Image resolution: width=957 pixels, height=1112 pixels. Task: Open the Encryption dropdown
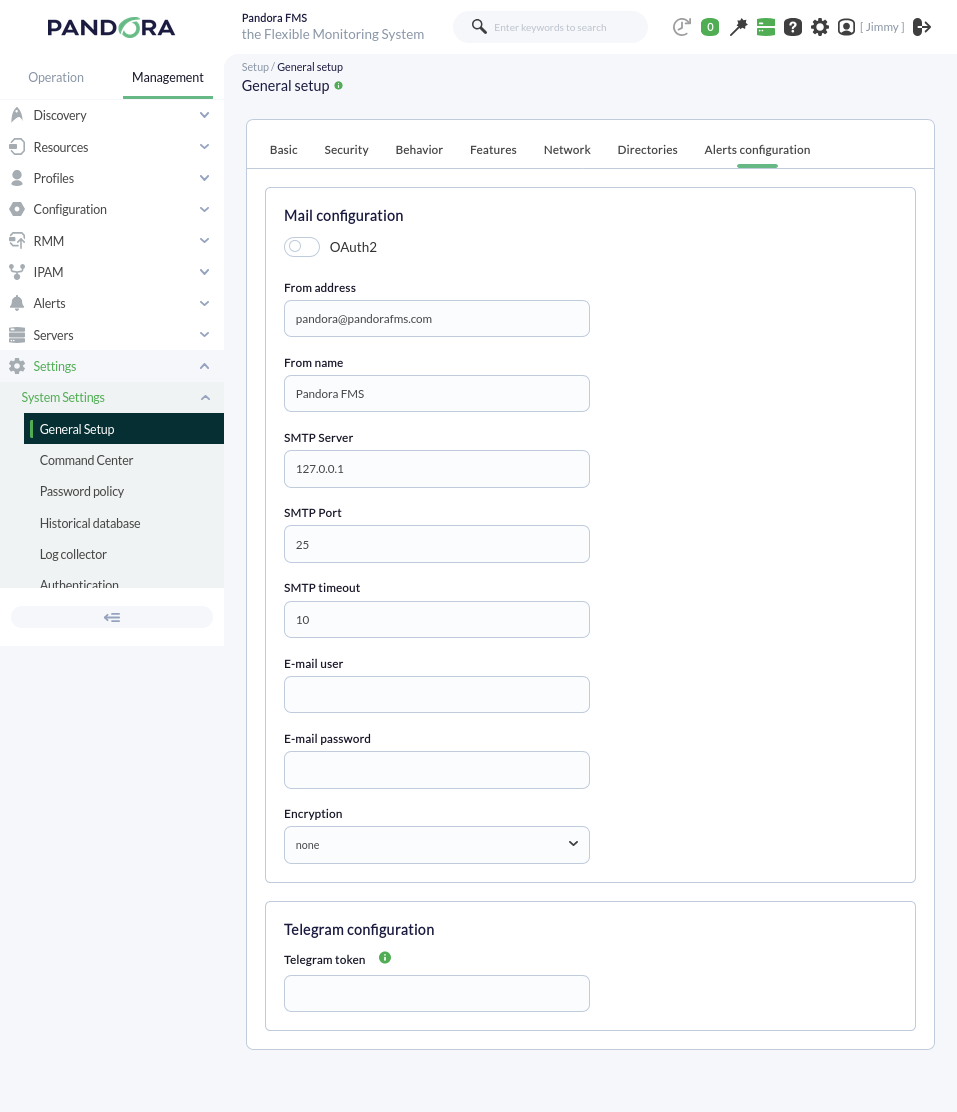click(436, 845)
